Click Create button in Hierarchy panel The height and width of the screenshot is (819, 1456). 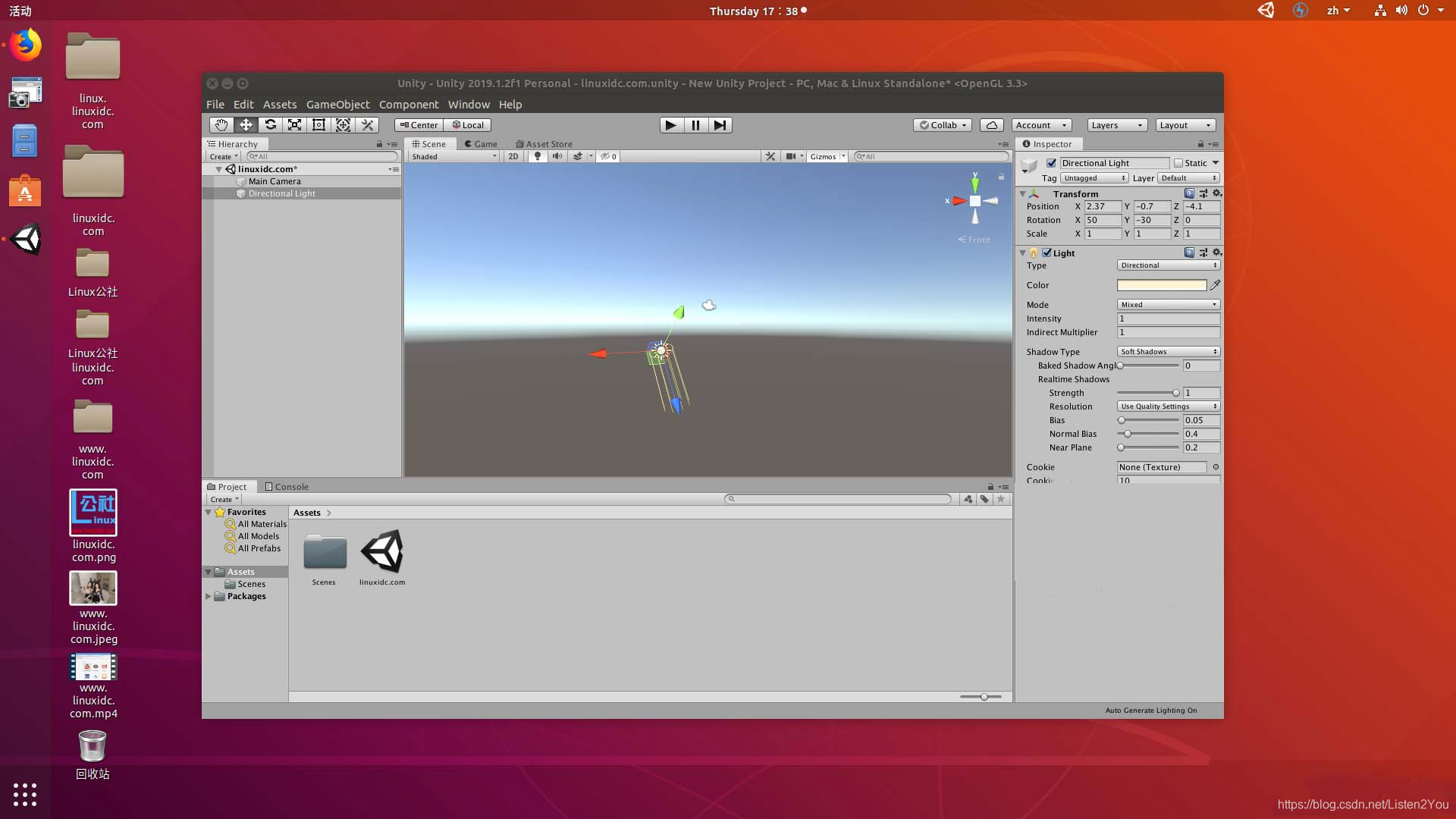(x=224, y=156)
